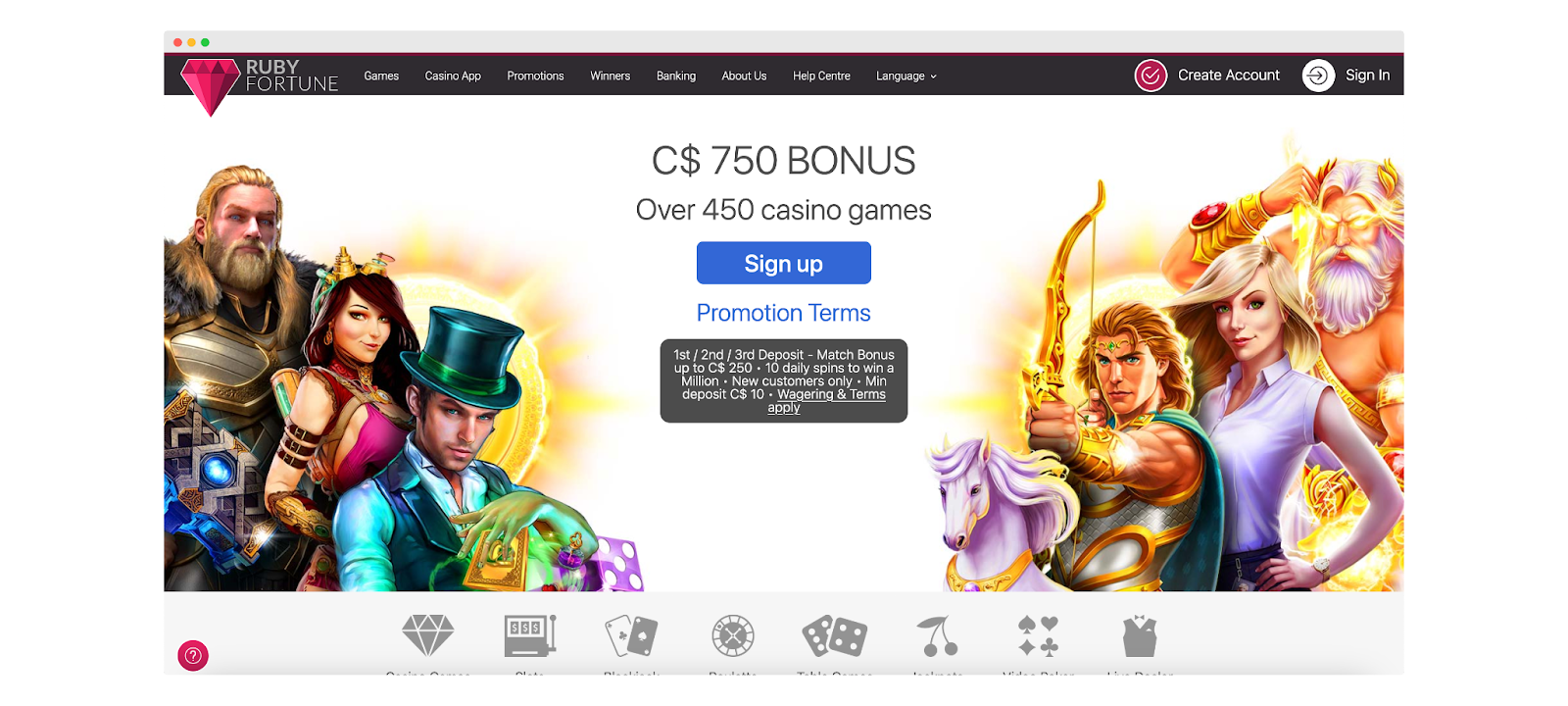Open the Games menu
The image size is (1568, 706).
(x=381, y=76)
